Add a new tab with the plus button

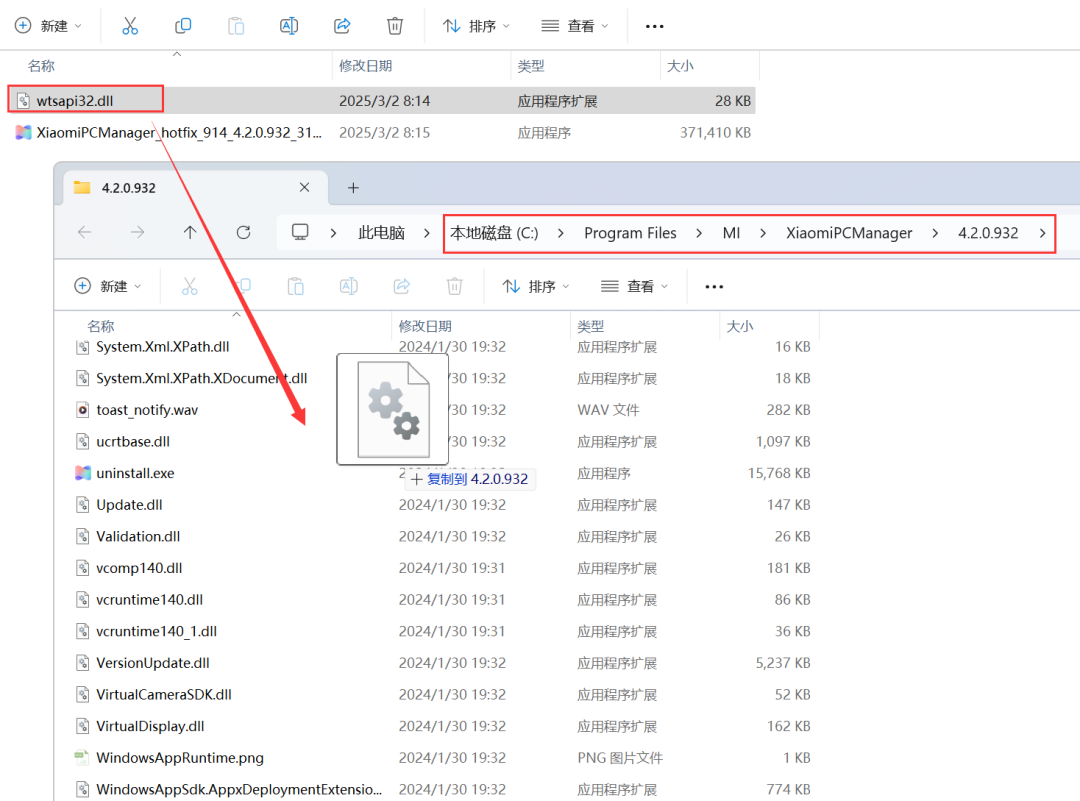pyautogui.click(x=353, y=187)
